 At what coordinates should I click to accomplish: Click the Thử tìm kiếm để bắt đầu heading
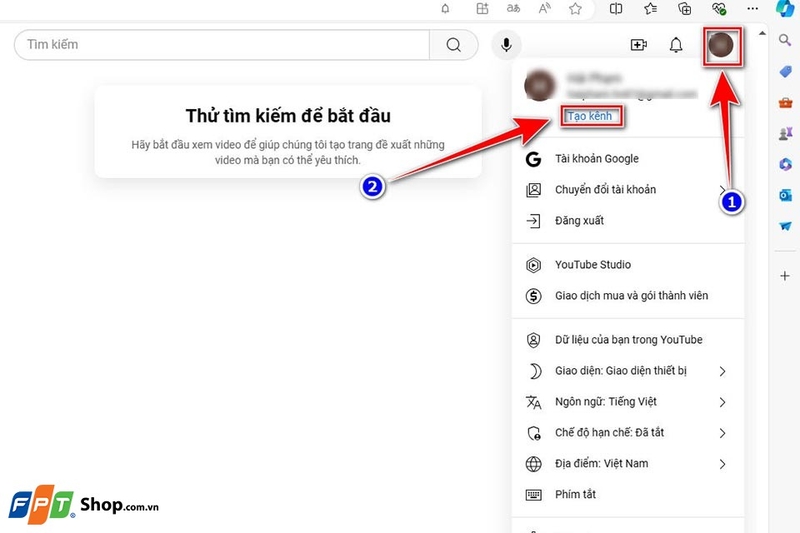(x=288, y=116)
